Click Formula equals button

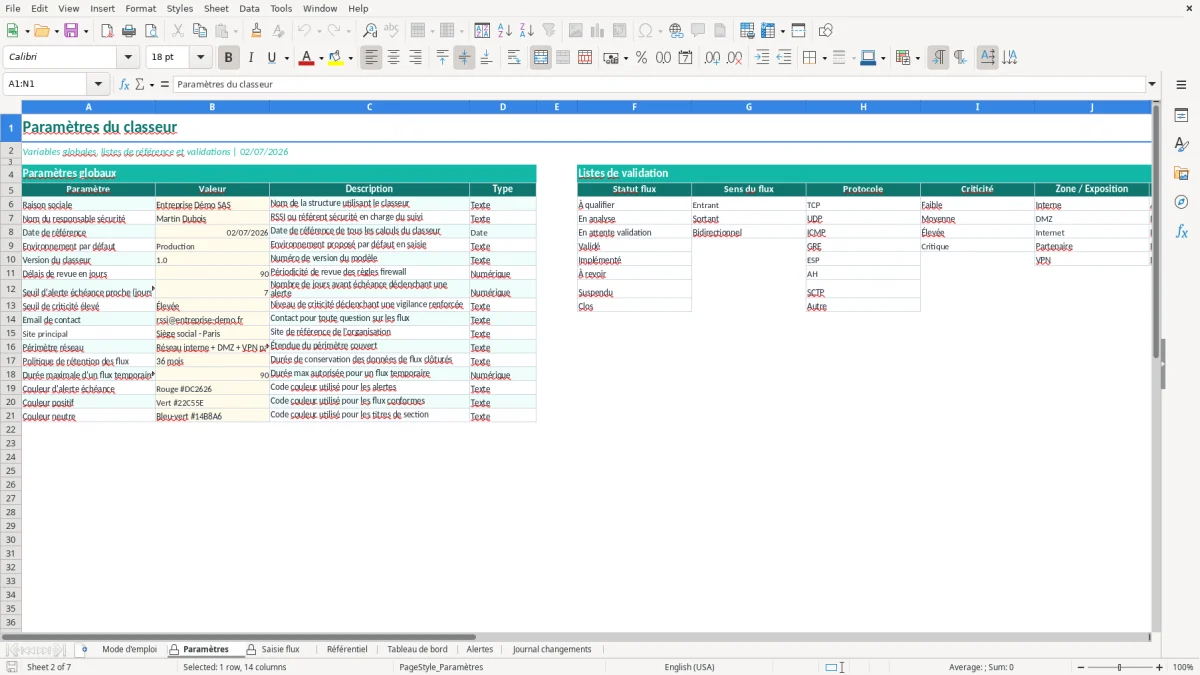(x=165, y=85)
